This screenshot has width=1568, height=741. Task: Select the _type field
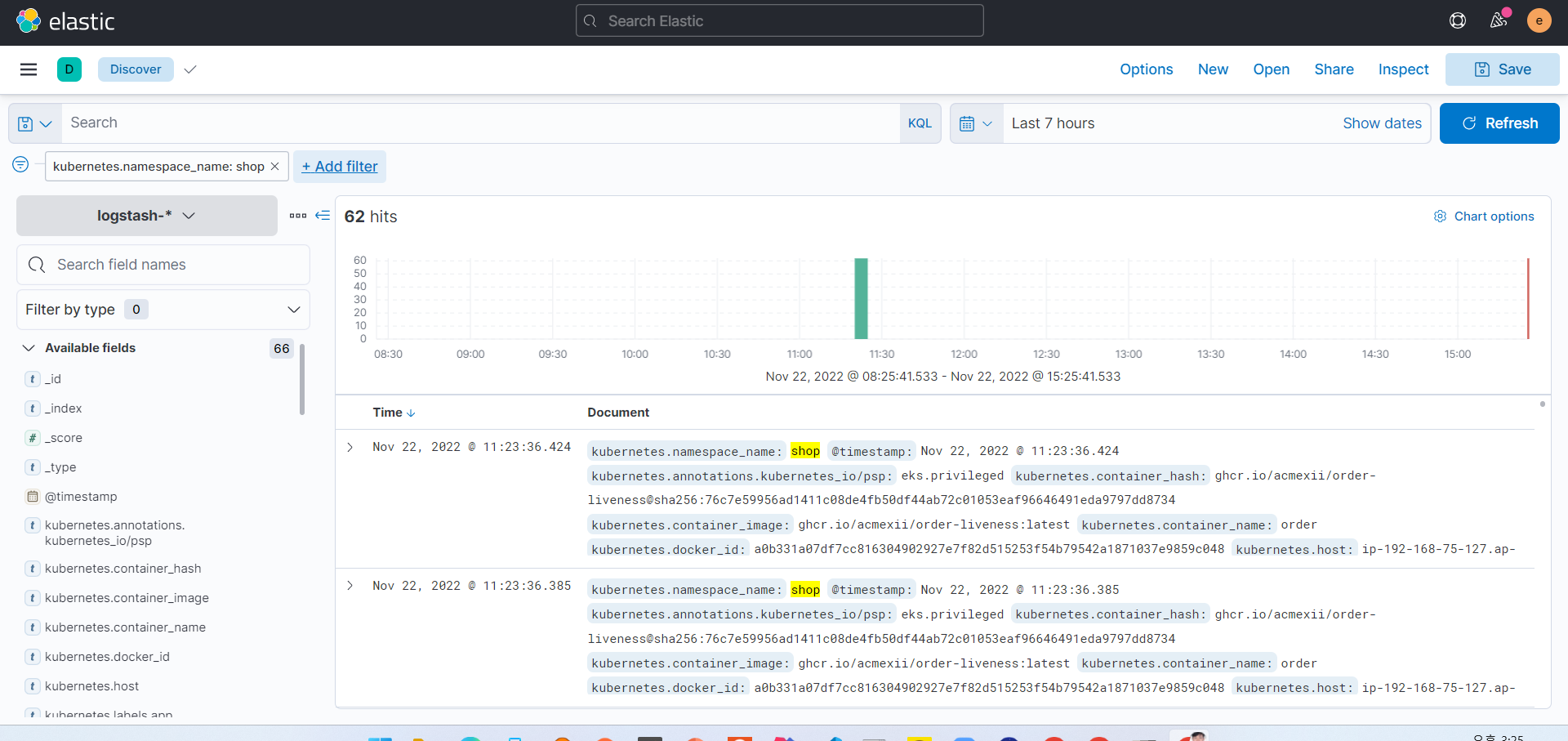tap(60, 467)
